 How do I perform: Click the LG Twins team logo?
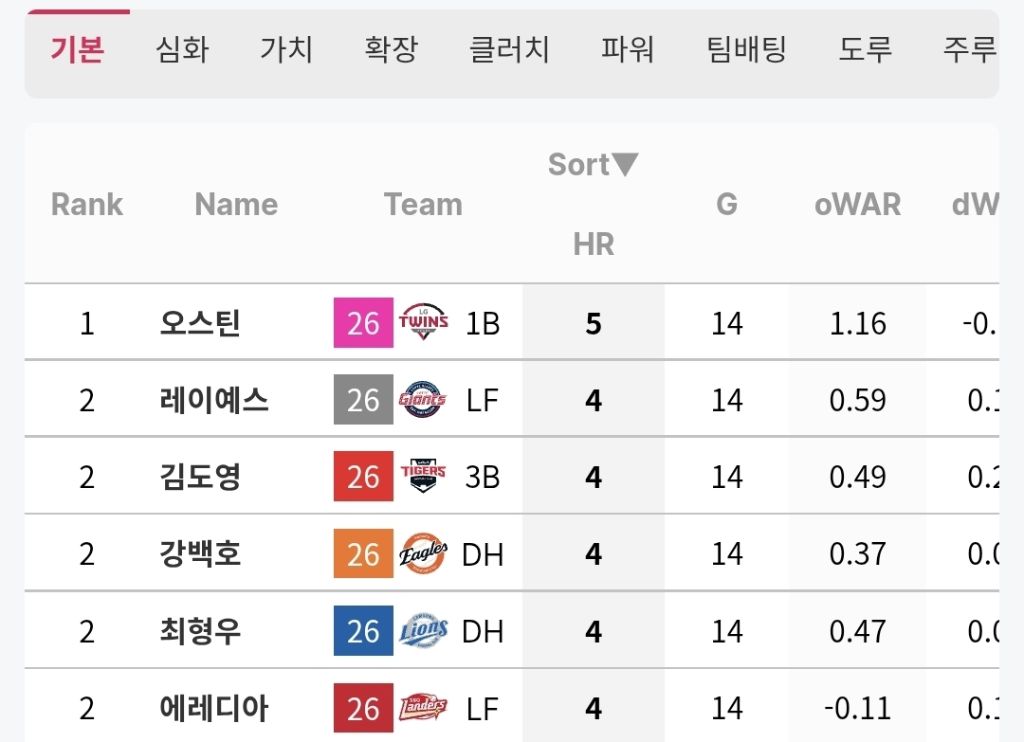click(423, 323)
